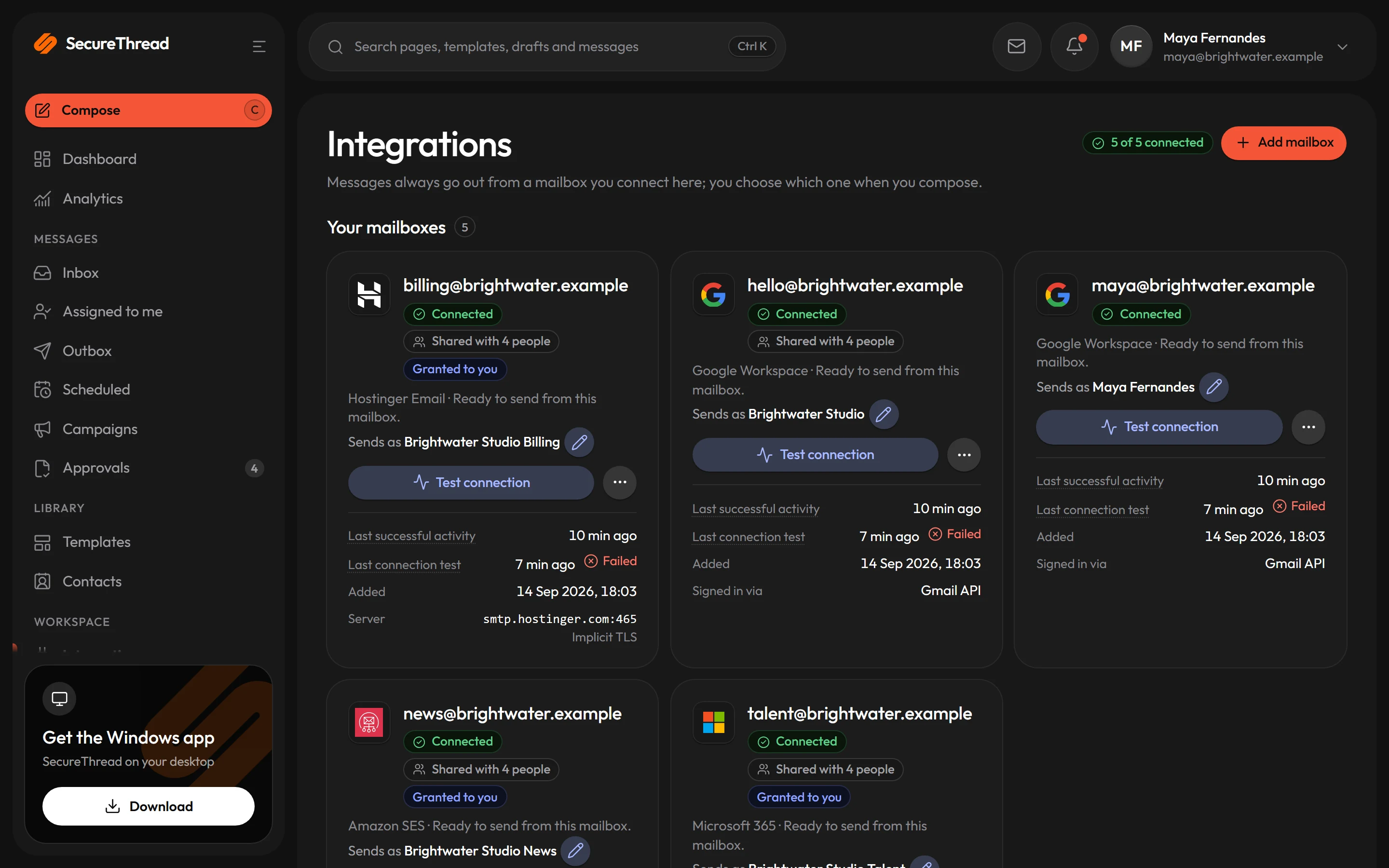Edit sender name pencil for hello mailbox

coord(884,414)
